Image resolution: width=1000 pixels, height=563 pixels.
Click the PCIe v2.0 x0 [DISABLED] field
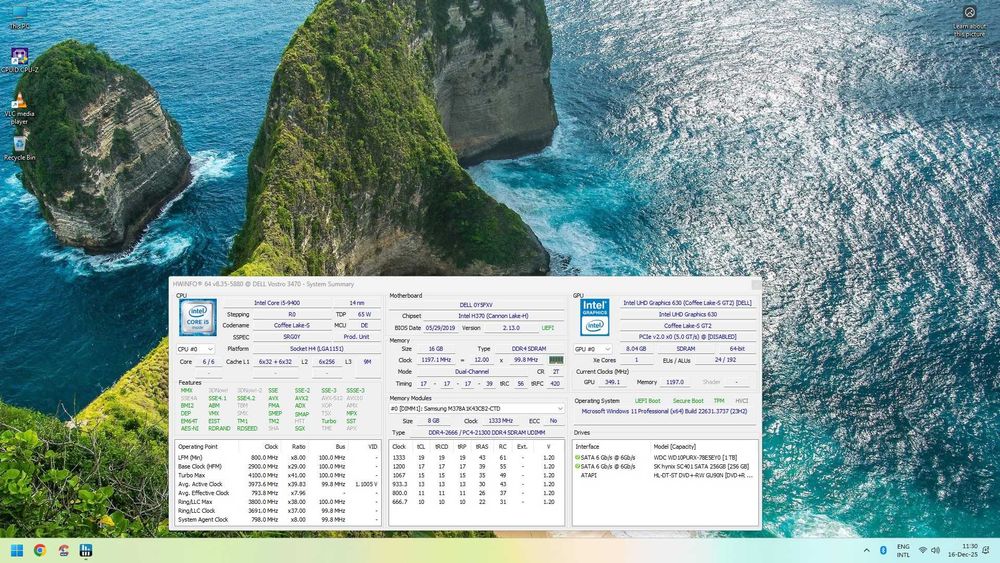[x=688, y=337]
